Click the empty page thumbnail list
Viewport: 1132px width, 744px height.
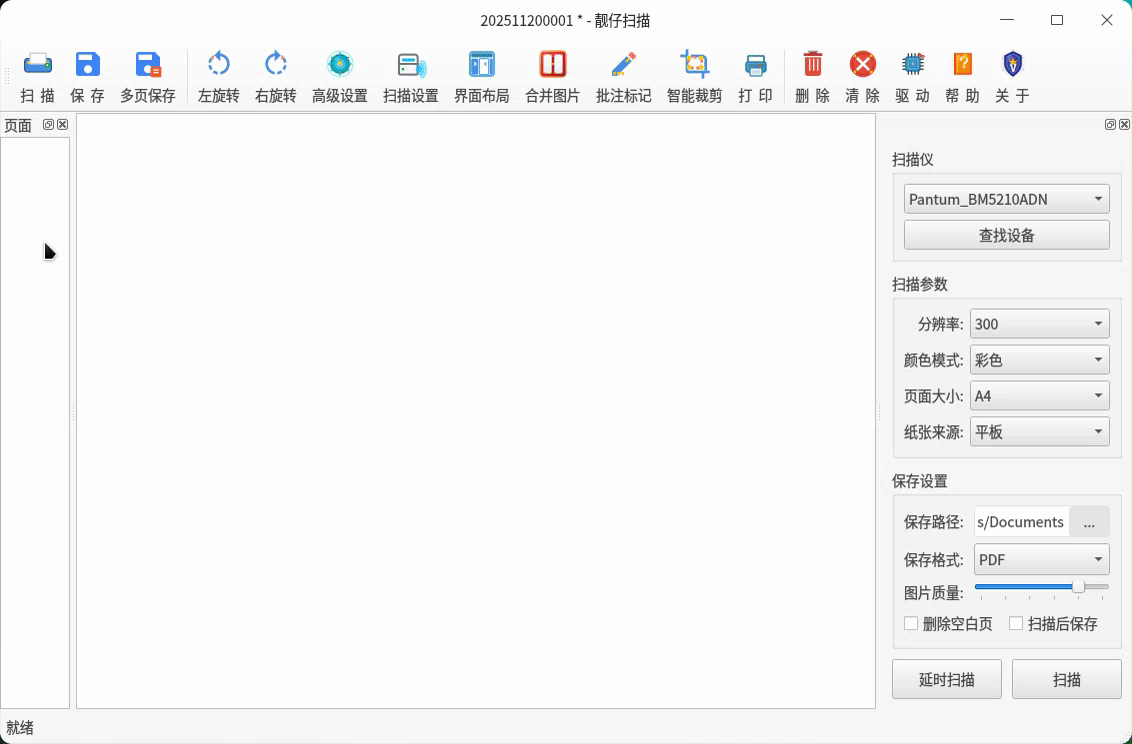(x=35, y=422)
